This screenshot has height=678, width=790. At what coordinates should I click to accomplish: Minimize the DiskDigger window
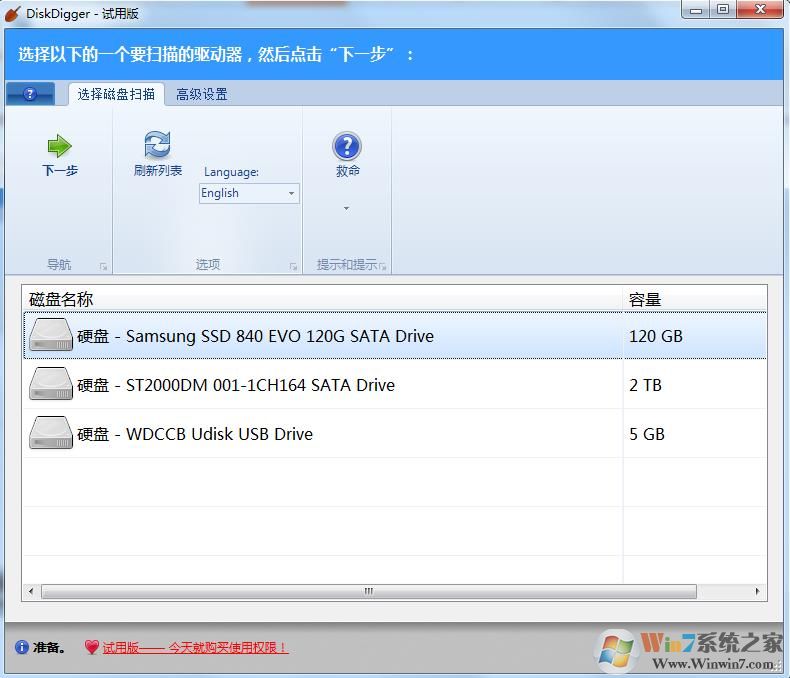tap(696, 10)
